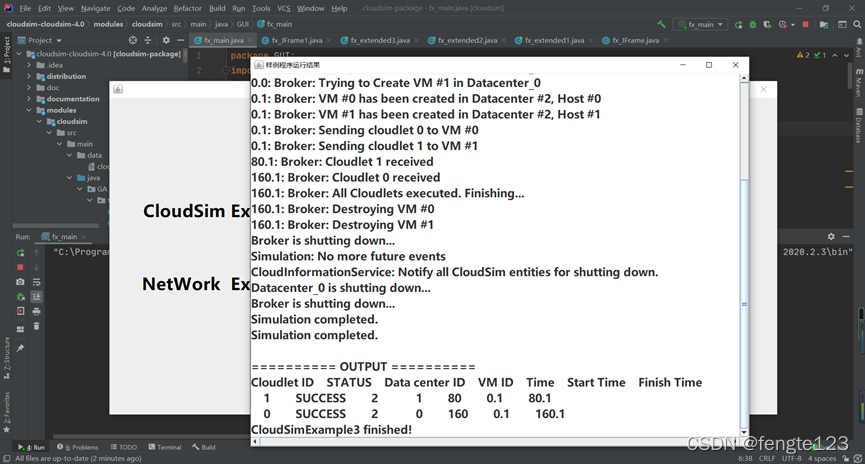Screen dimensions: 865x464
Task: Toggle tool window bars icon in status bar corner
Action: click(6, 458)
